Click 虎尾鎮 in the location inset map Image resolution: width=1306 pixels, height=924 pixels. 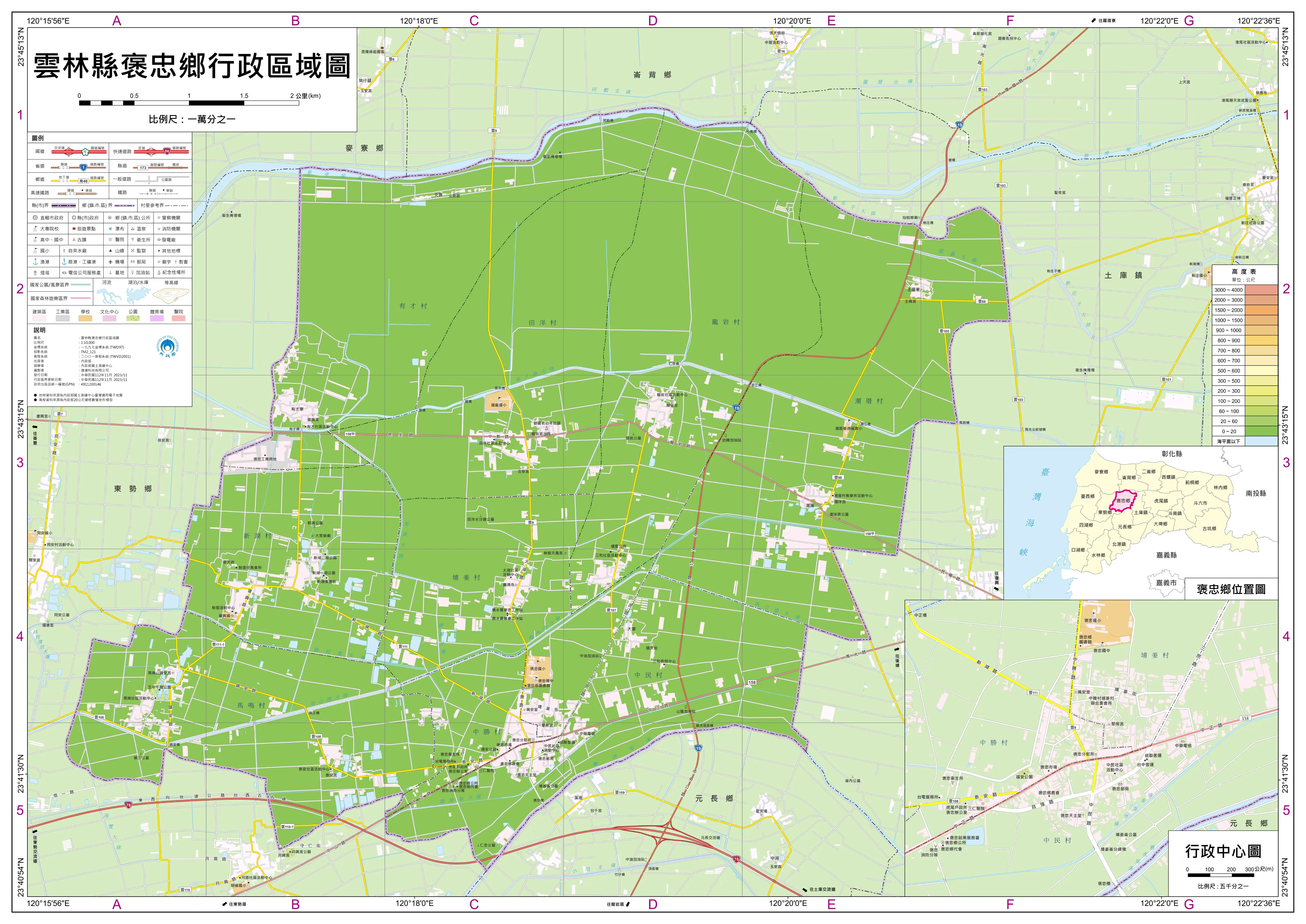click(x=1160, y=501)
